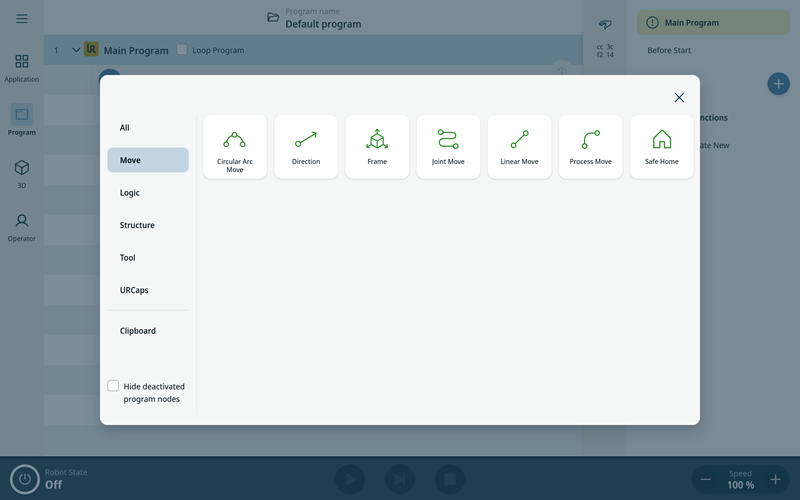Select the Process Move node
This screenshot has height=500, width=800.
[590, 147]
